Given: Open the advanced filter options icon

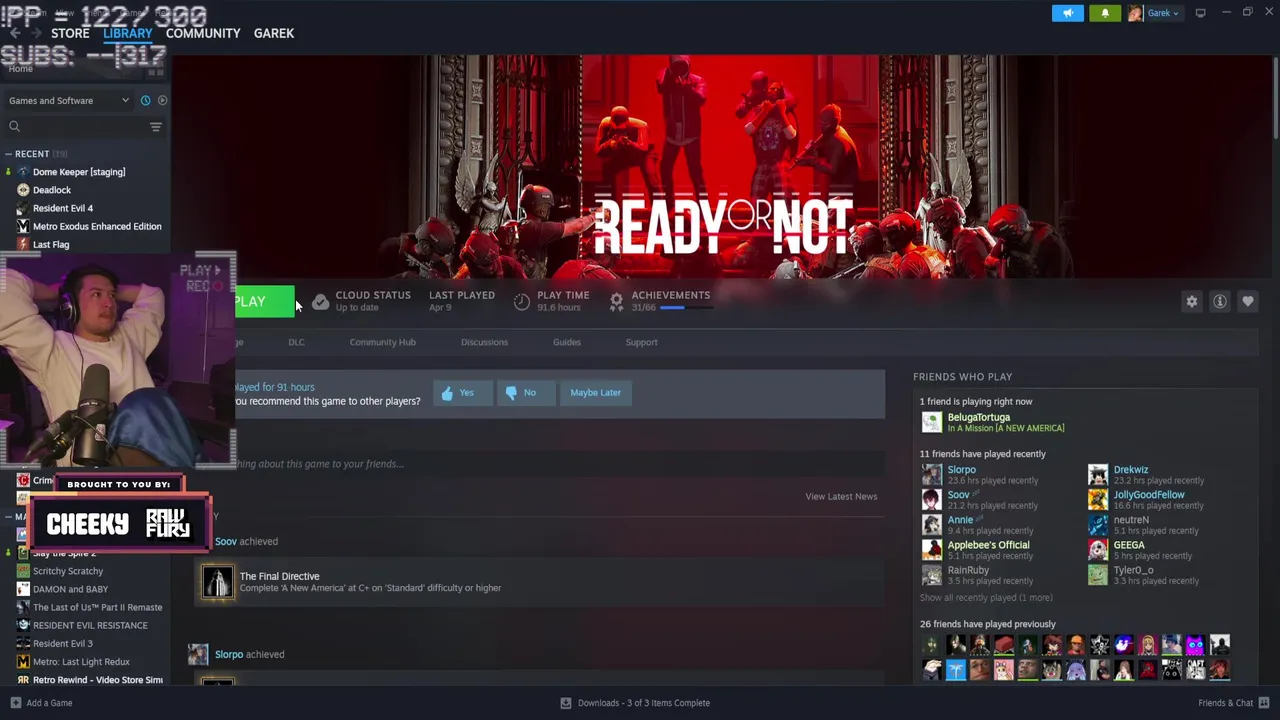Looking at the screenshot, I should 156,126.
